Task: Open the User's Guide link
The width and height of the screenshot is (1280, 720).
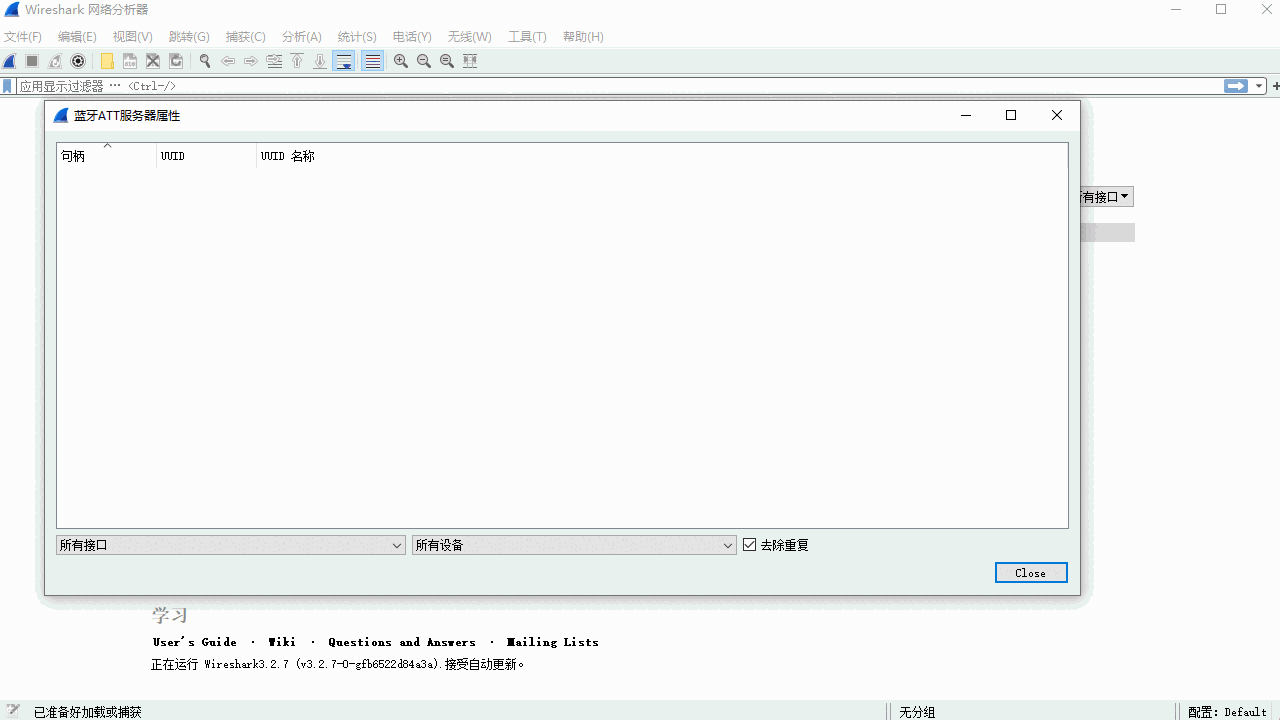Action: click(194, 641)
